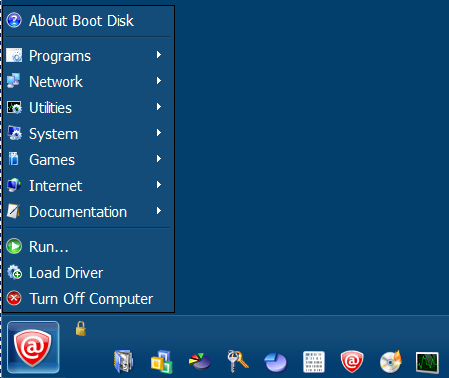Click the Games icon

pyautogui.click(x=14, y=159)
